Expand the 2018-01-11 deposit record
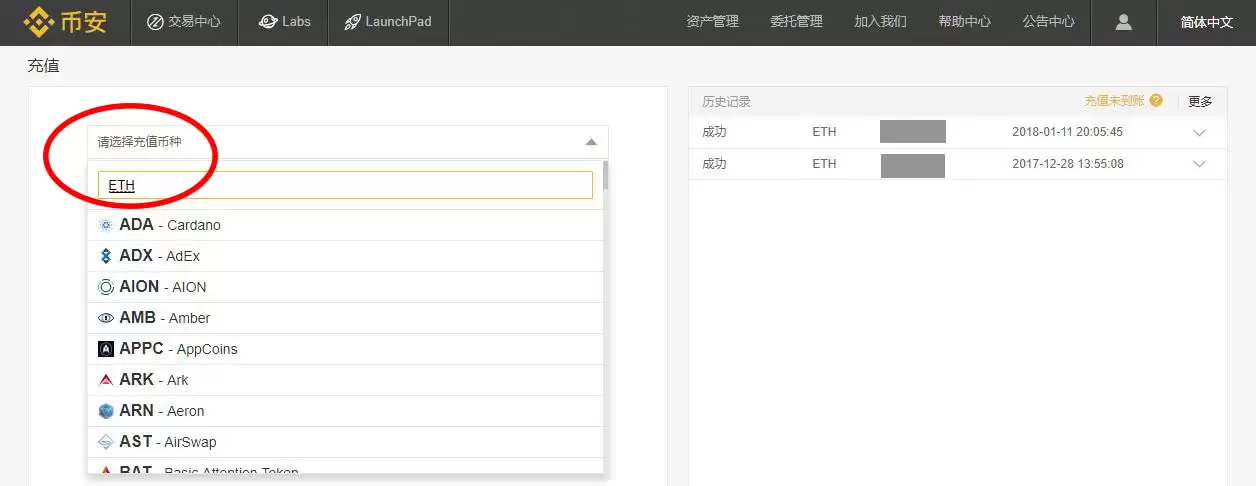Image resolution: width=1256 pixels, height=486 pixels. coord(1200,133)
